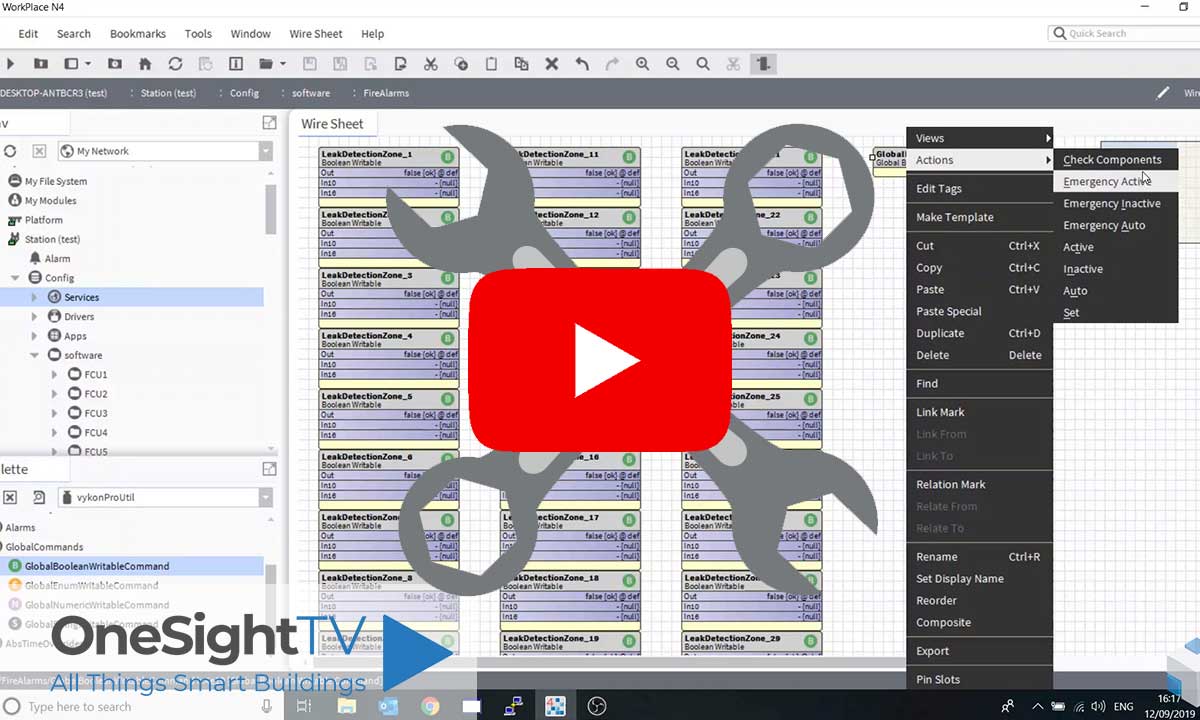Expand the Apps tree node
The image size is (1200, 720).
click(34, 336)
